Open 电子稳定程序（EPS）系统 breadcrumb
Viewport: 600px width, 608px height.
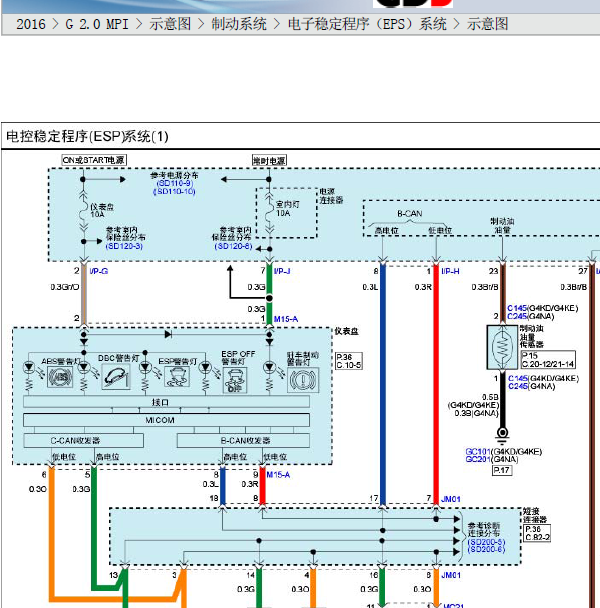pos(367,24)
